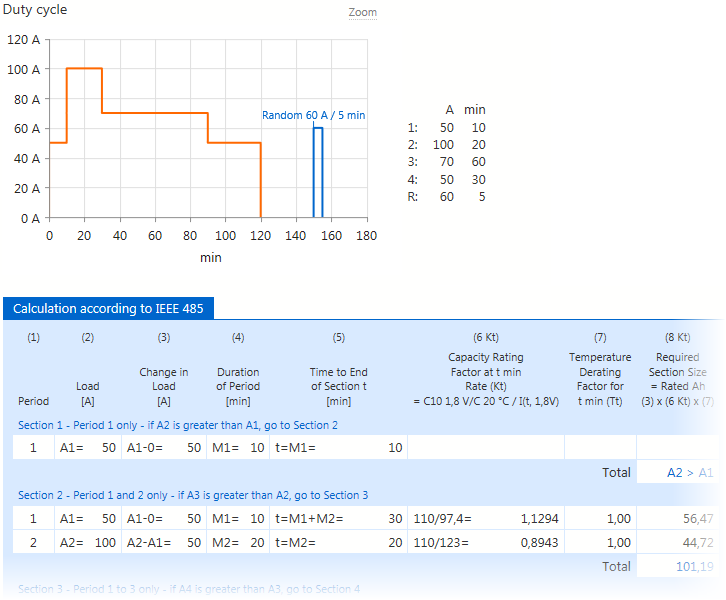This screenshot has height=600, width=726.
Task: Click the min x-axis title
Action: click(x=211, y=257)
